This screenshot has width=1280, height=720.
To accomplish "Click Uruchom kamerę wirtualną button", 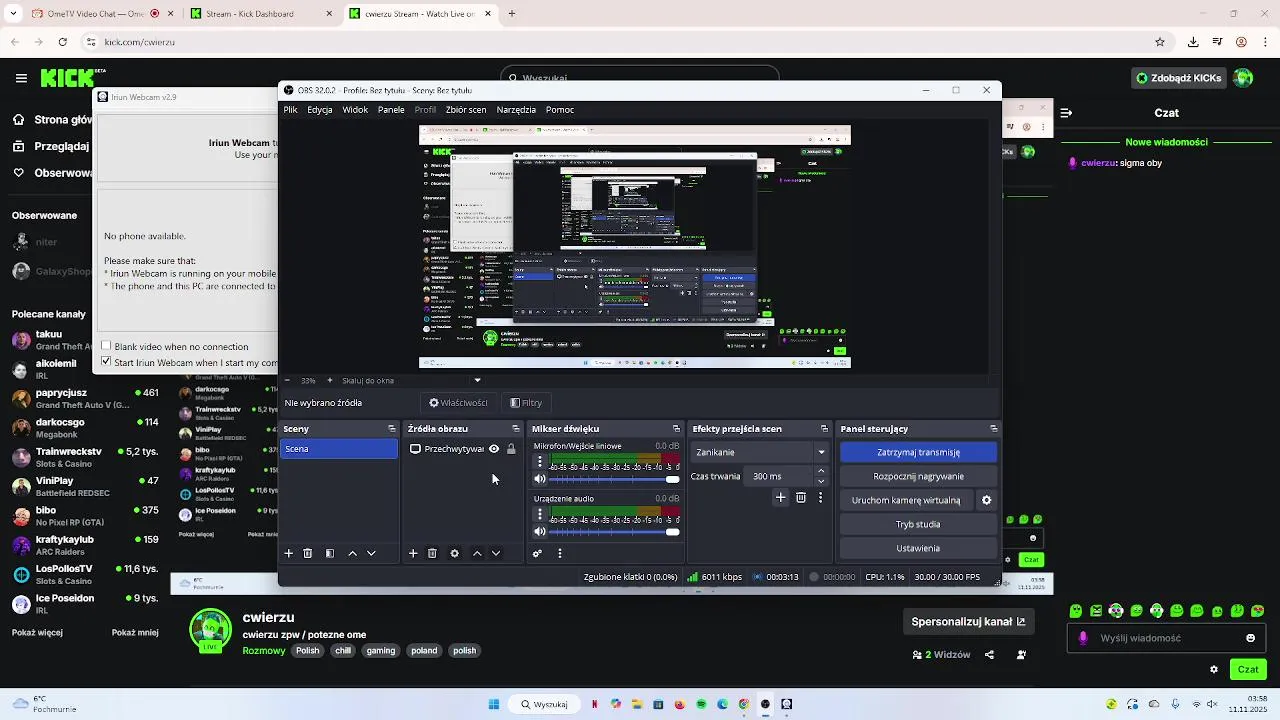I will (x=906, y=500).
